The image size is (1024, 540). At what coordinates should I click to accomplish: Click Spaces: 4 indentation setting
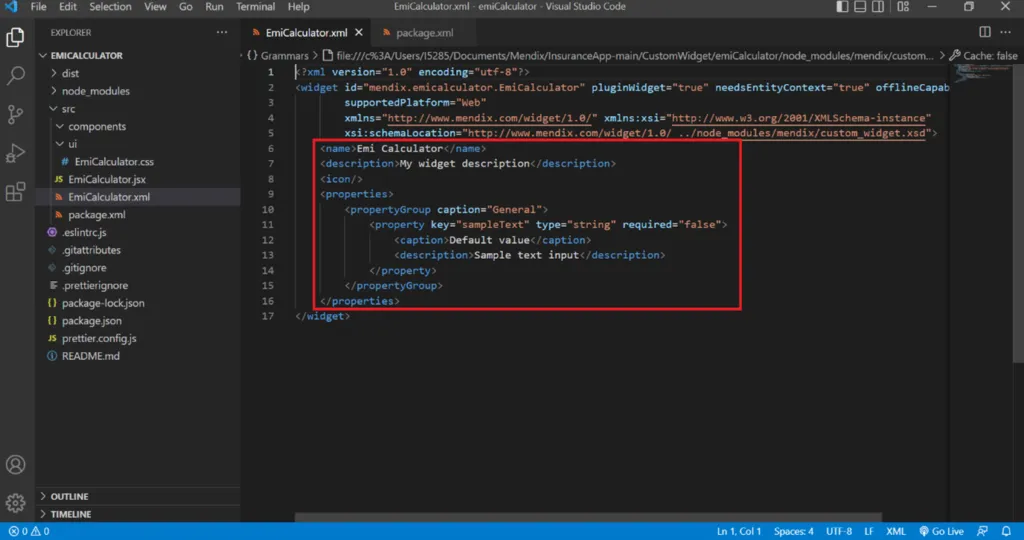coord(793,532)
